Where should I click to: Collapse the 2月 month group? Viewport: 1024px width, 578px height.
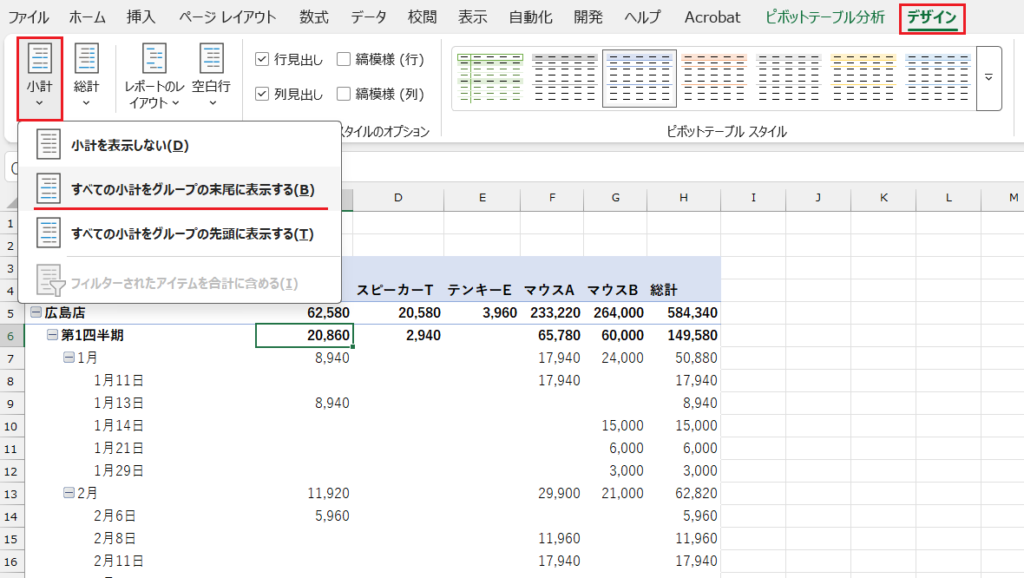click(69, 493)
